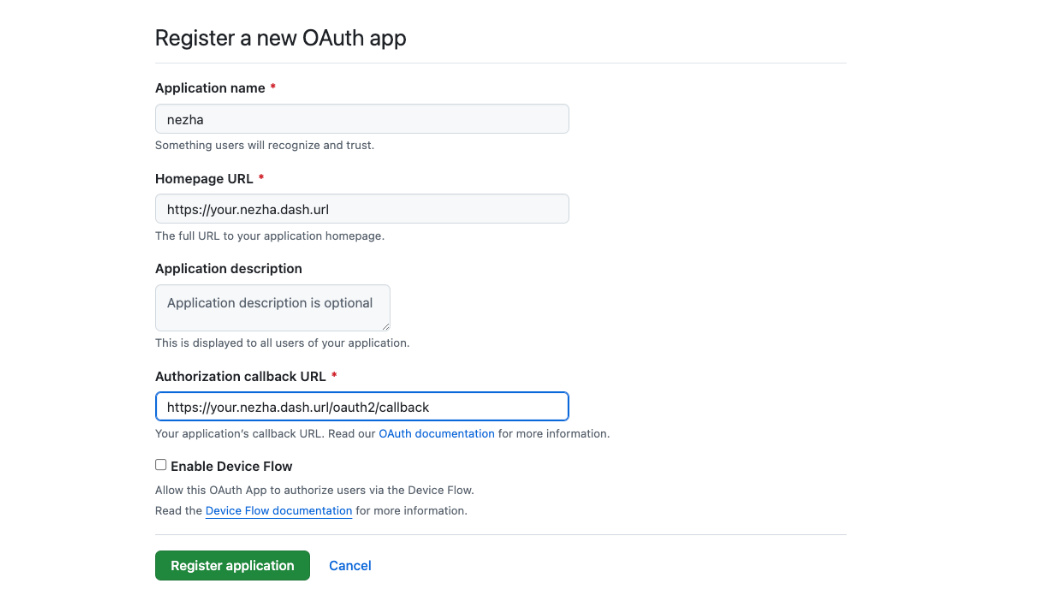Click the "Allow this OAuth App" description text

tap(314, 490)
